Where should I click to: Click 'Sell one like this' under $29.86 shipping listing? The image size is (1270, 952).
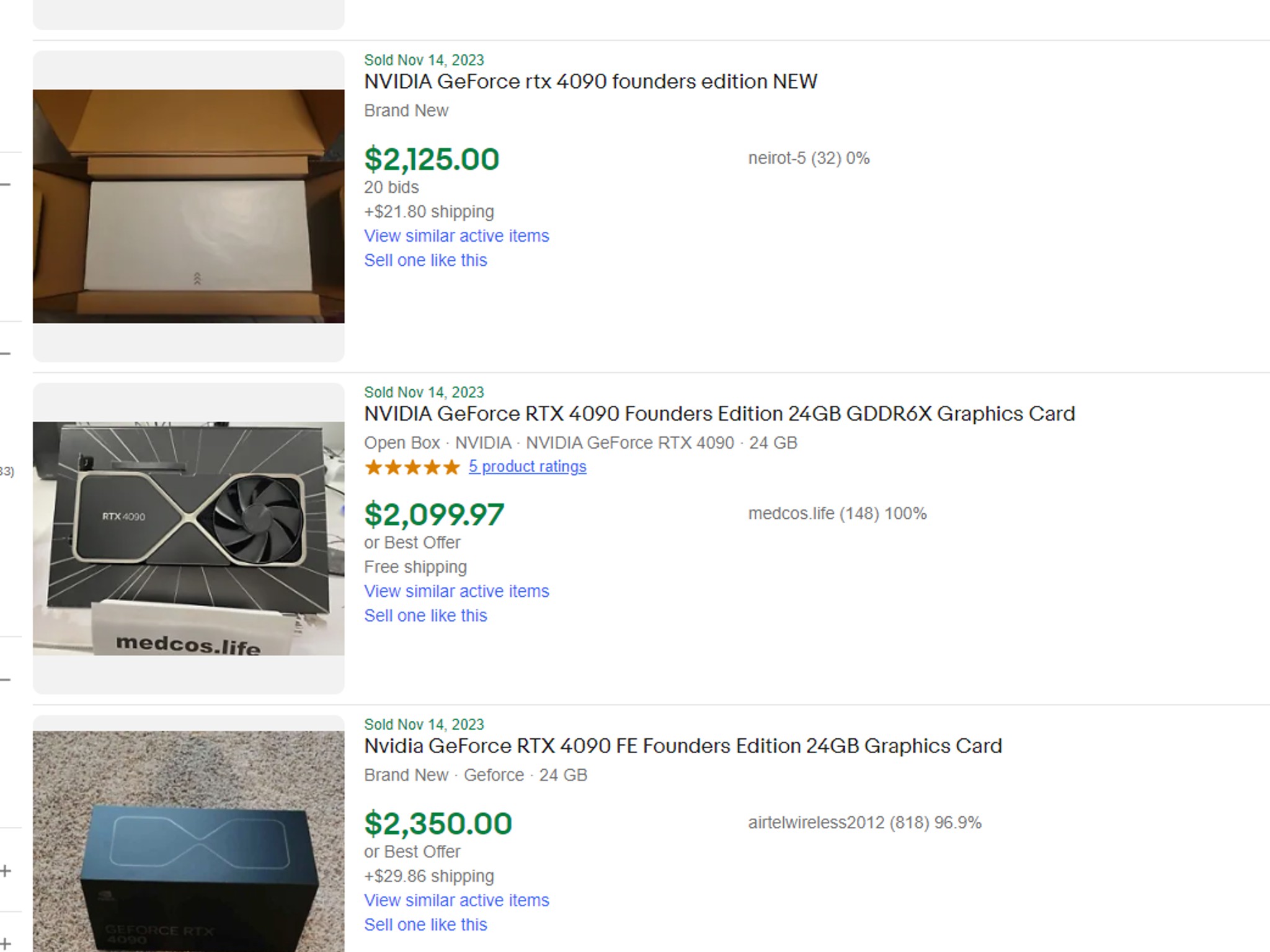tap(425, 925)
